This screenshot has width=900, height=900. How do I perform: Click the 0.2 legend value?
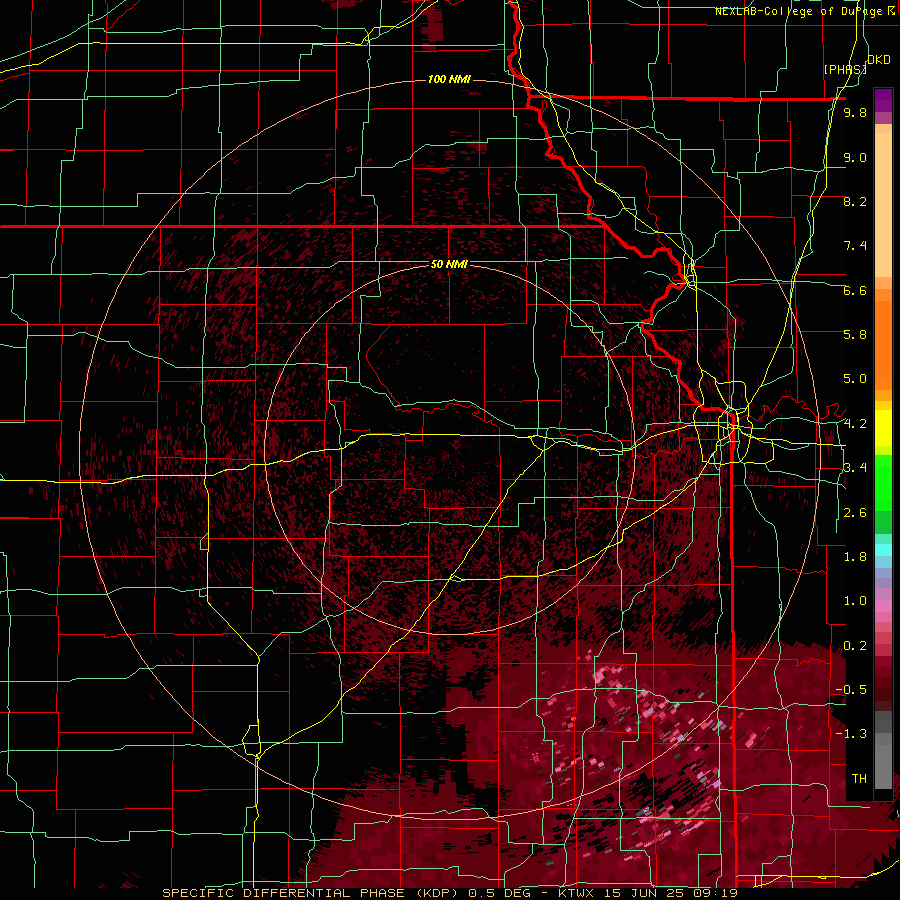point(855,646)
